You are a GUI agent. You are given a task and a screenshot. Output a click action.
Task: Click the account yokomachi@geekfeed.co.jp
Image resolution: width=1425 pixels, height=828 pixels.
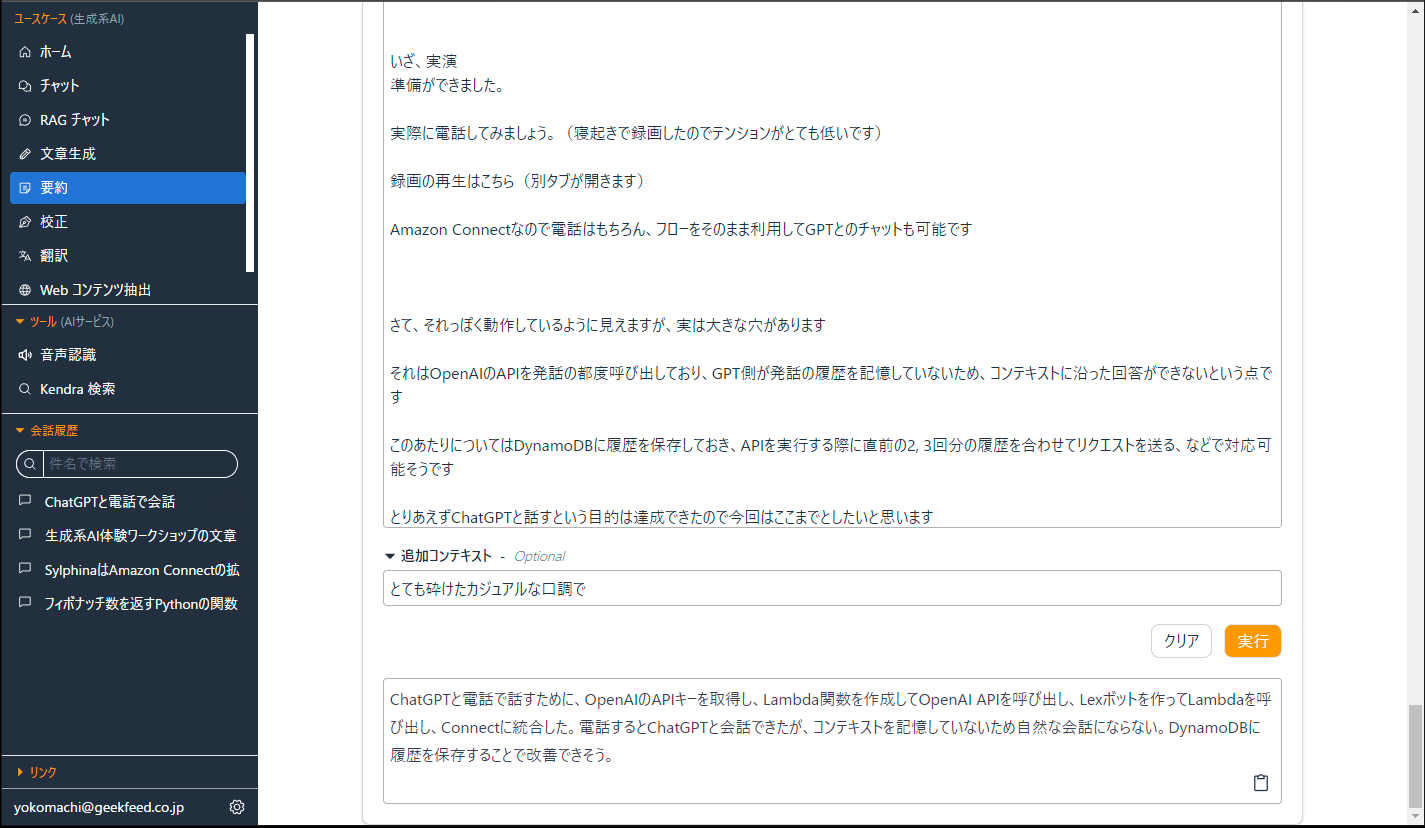click(99, 807)
